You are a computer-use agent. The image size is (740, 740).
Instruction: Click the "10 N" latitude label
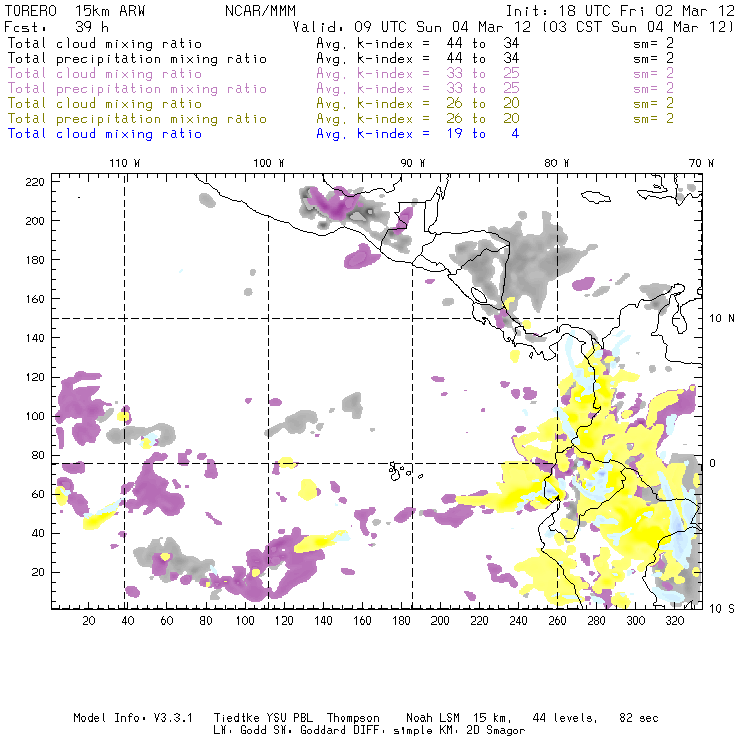pos(722,319)
